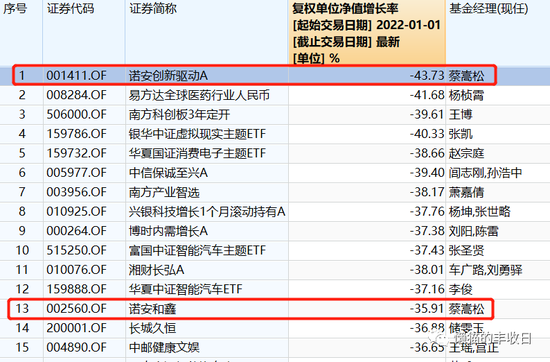Viewport: 550px width, 362px height.
Task: Click fund name 南方科创板3年定开
Action: (x=180, y=114)
